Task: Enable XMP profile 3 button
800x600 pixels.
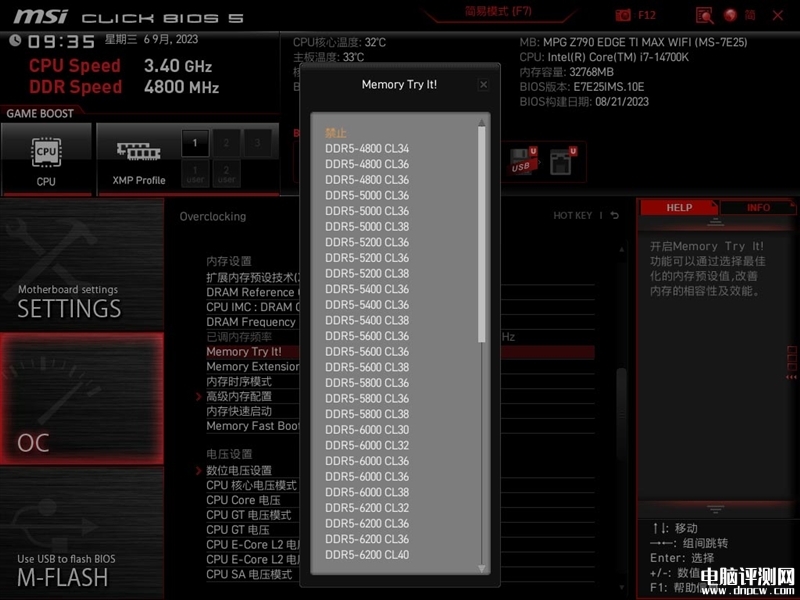Action: [257, 143]
